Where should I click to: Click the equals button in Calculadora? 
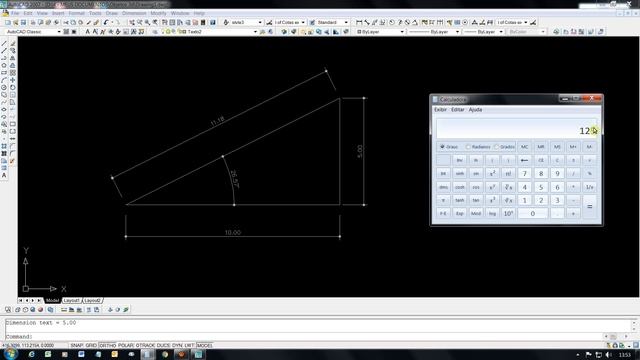tap(589, 207)
